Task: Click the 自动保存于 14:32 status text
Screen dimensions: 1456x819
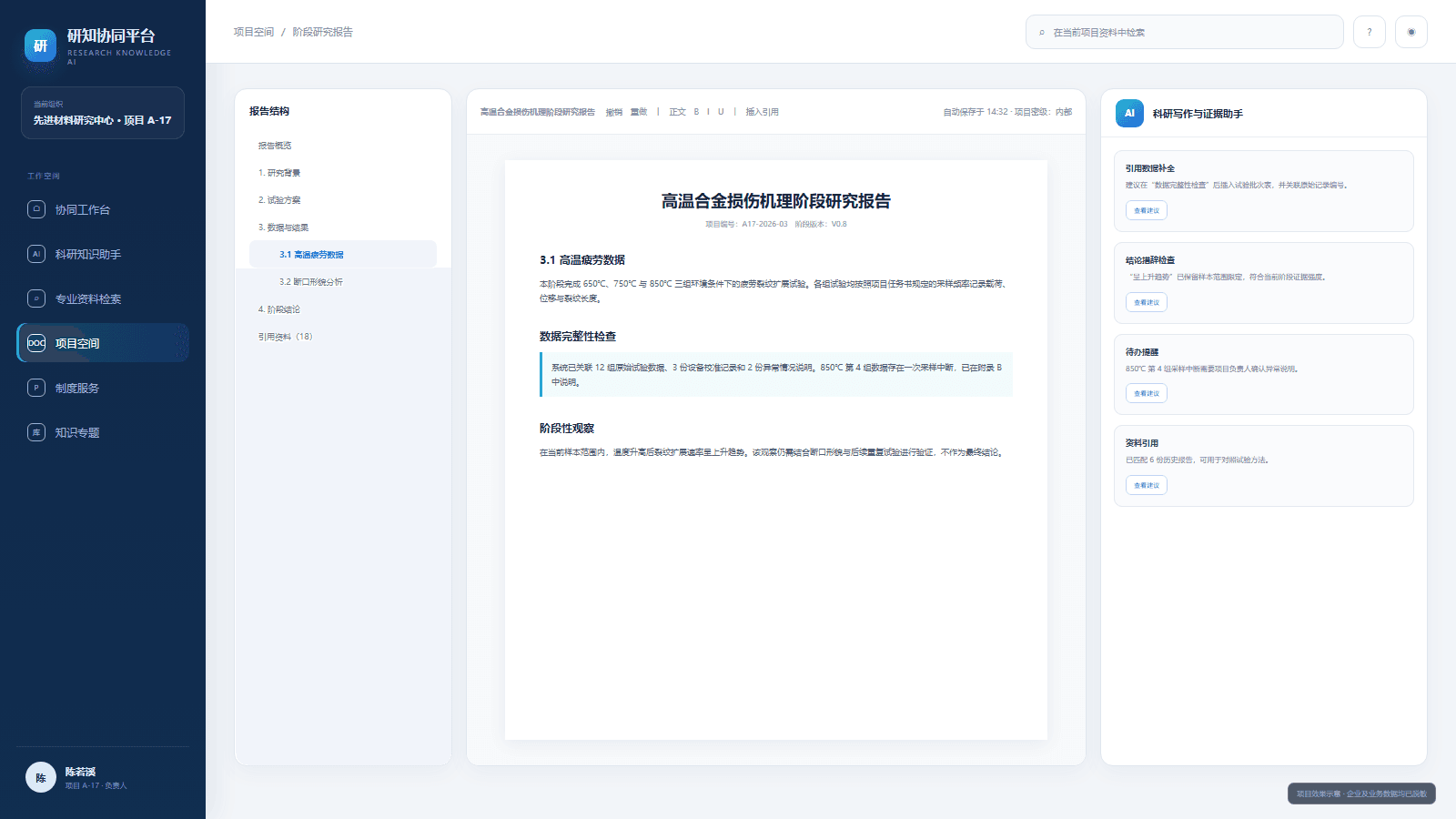Action: 976,112
